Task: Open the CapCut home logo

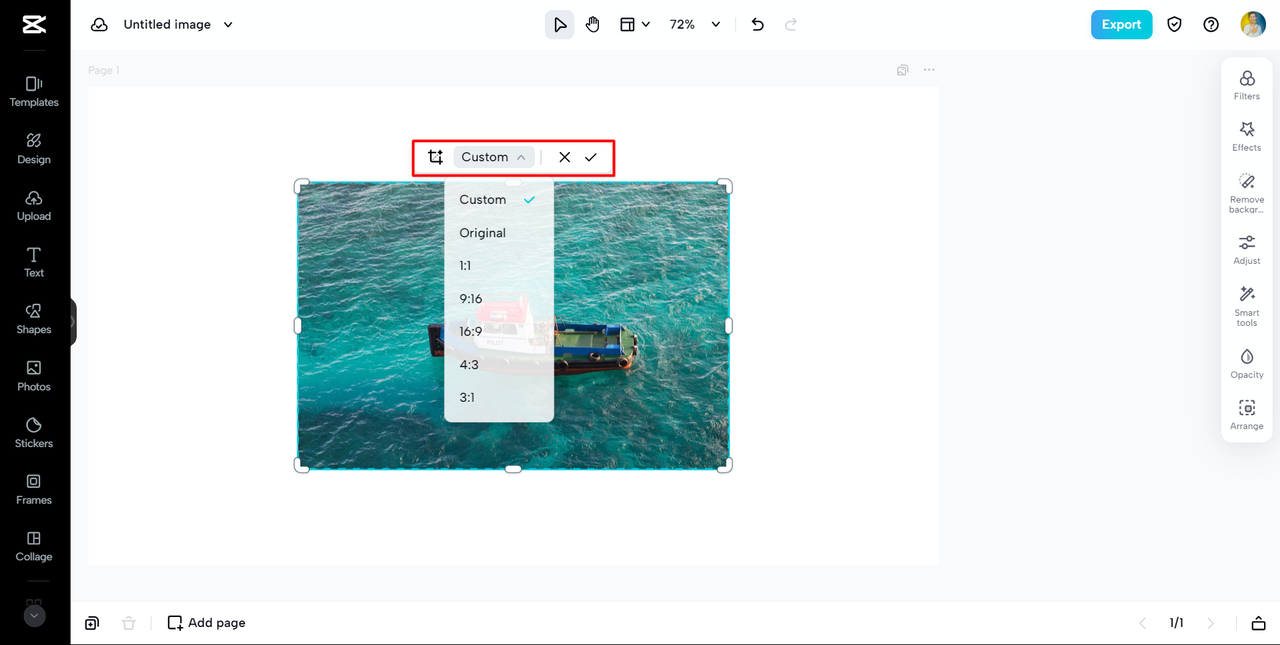Action: (34, 25)
